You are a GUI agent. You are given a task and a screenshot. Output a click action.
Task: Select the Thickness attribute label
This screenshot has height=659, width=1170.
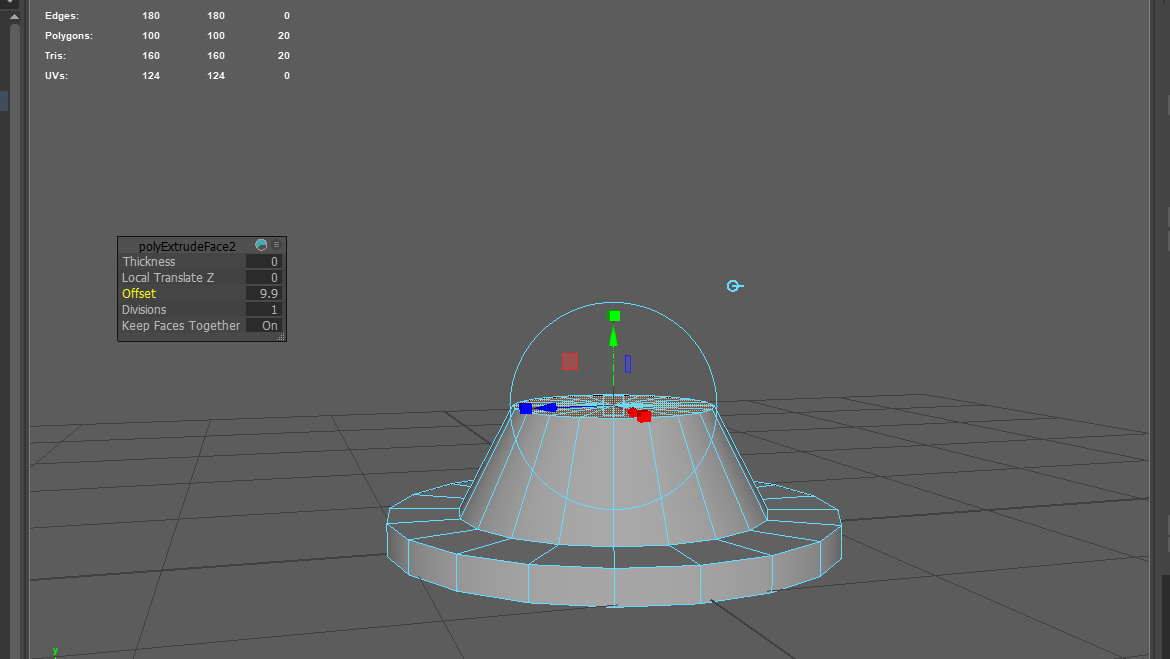click(149, 262)
